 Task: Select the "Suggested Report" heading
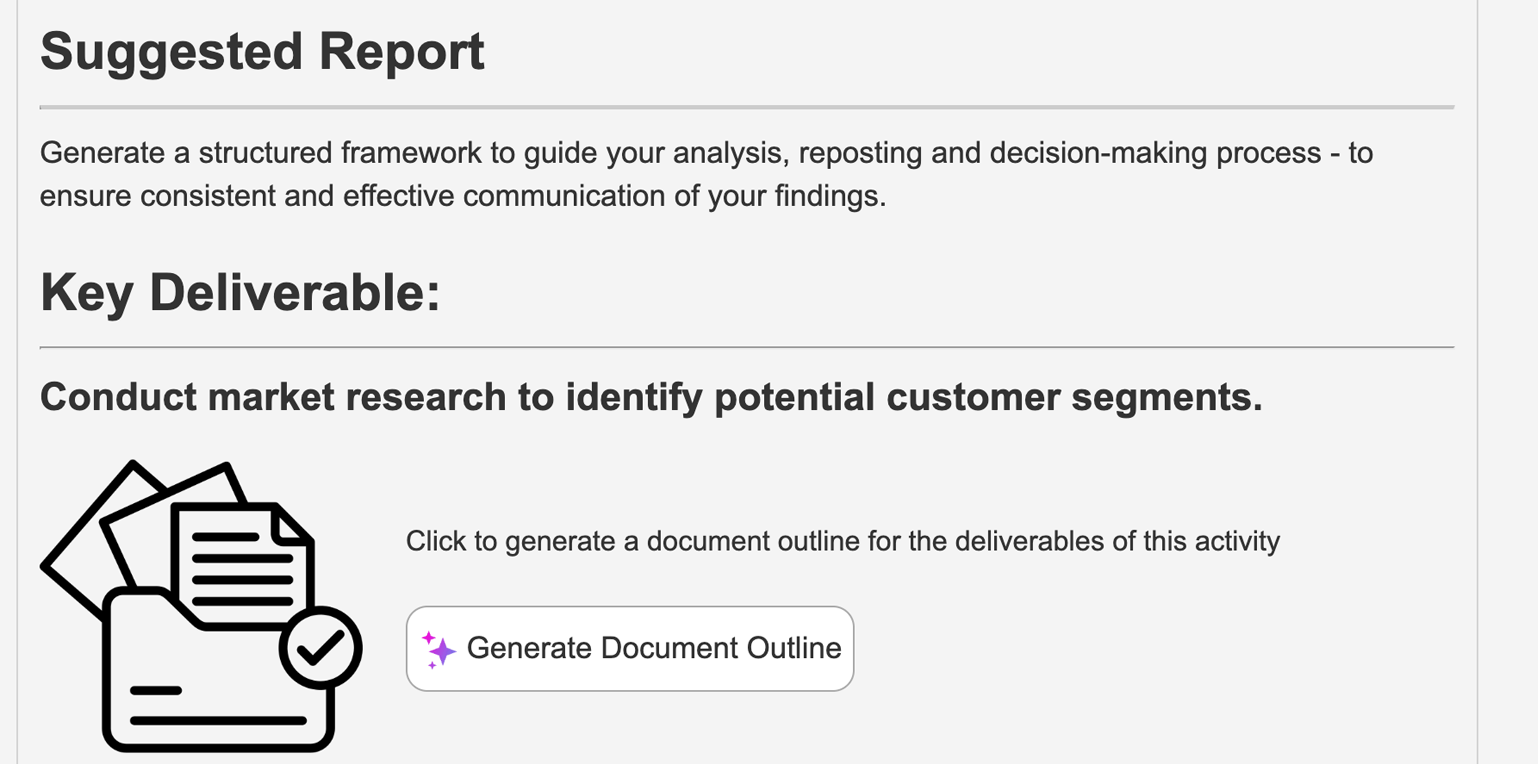click(x=262, y=51)
